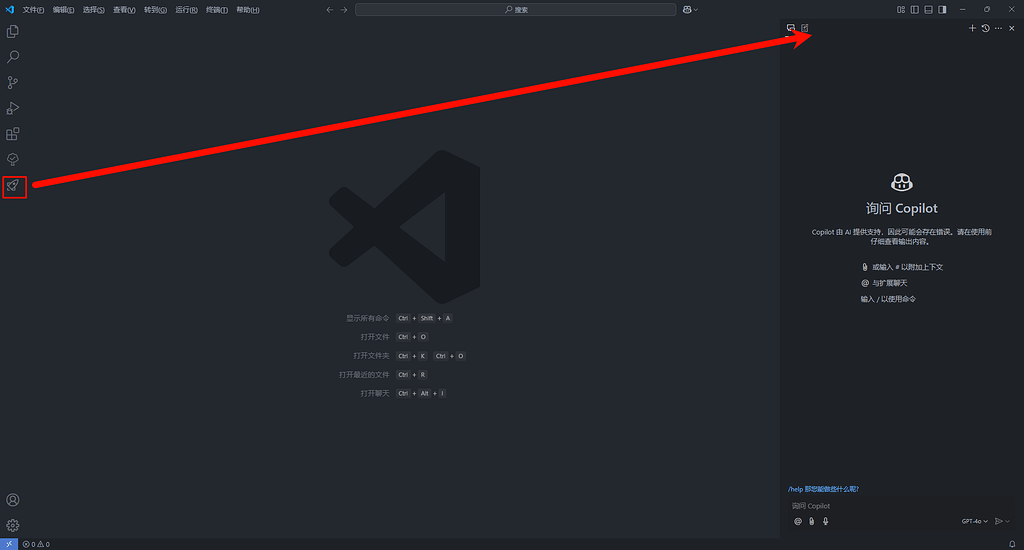
Task: Open the Extensions view
Action: click(x=12, y=134)
